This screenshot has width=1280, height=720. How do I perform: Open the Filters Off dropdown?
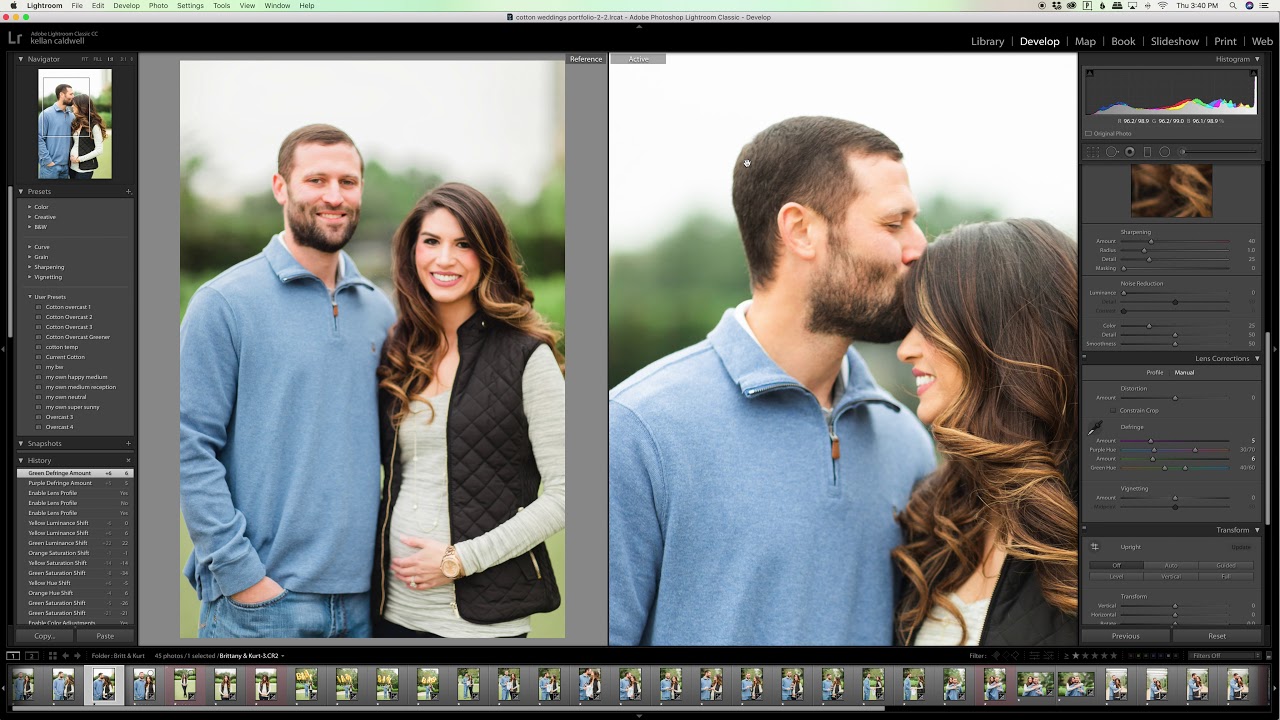tap(1223, 656)
